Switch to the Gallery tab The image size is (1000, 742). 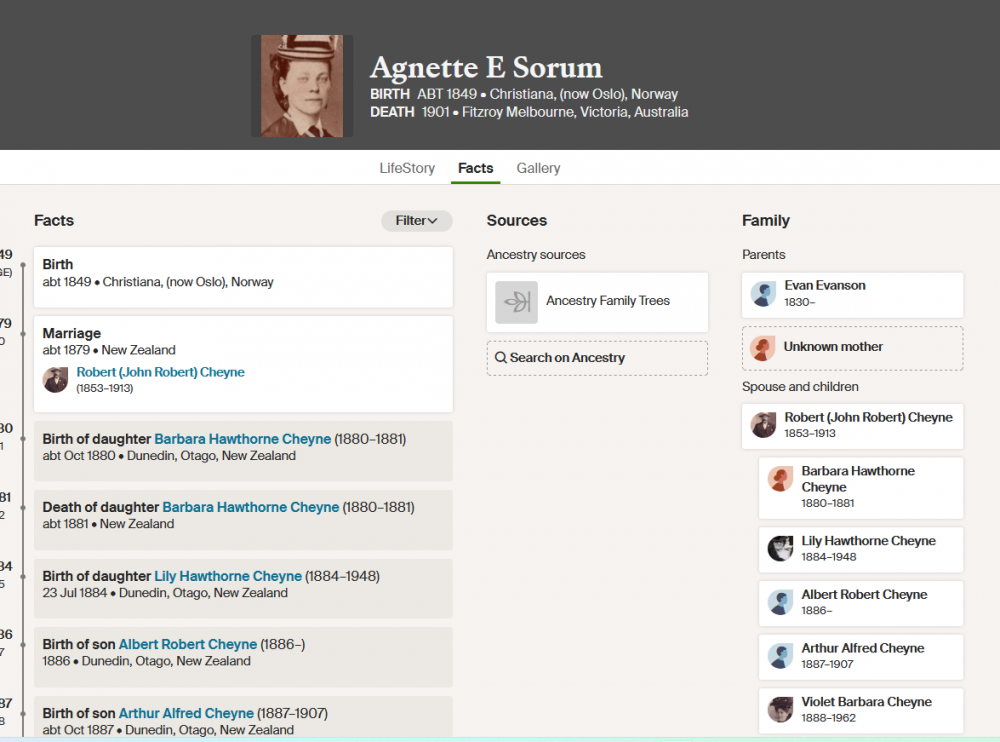pyautogui.click(x=538, y=168)
